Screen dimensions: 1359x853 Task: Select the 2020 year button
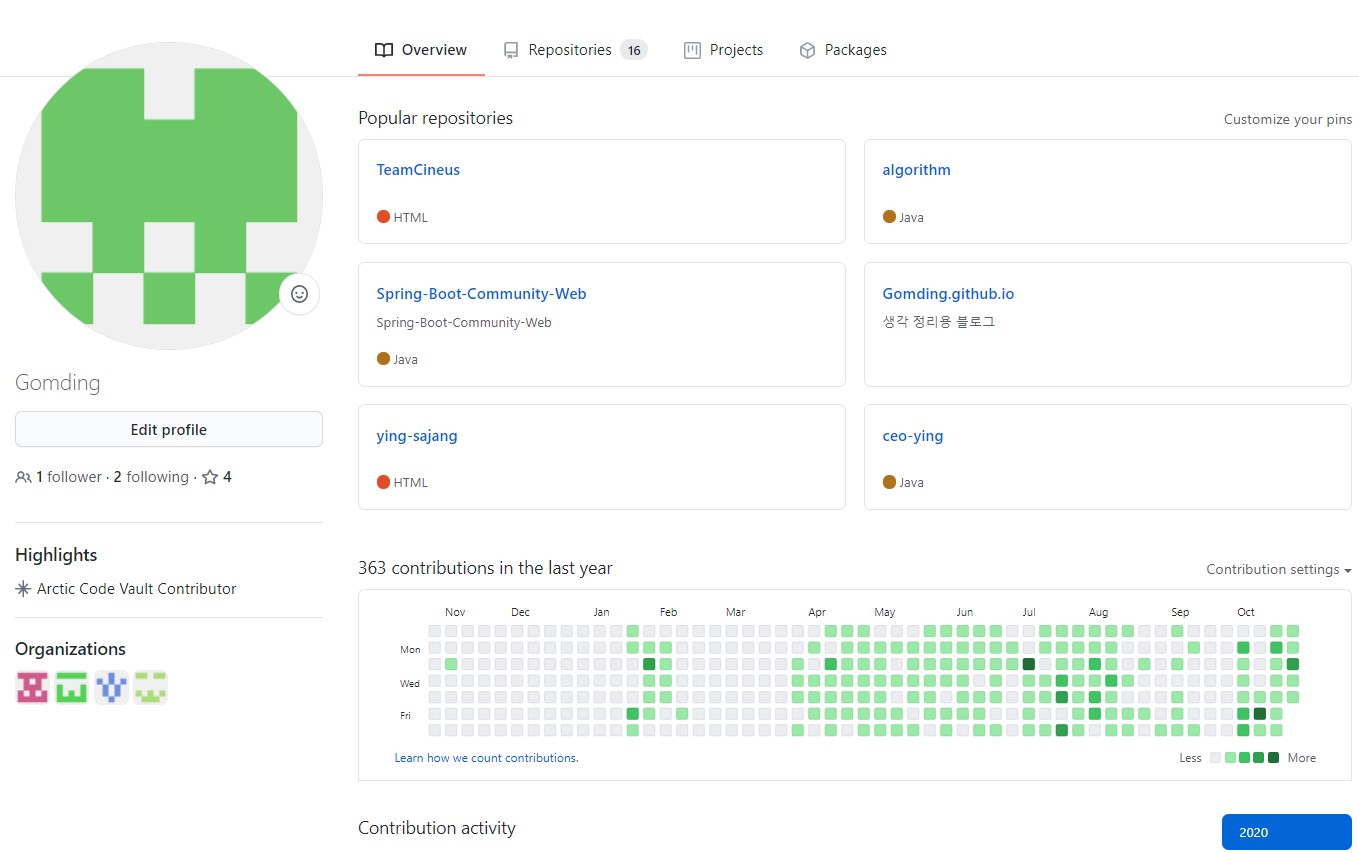1286,832
